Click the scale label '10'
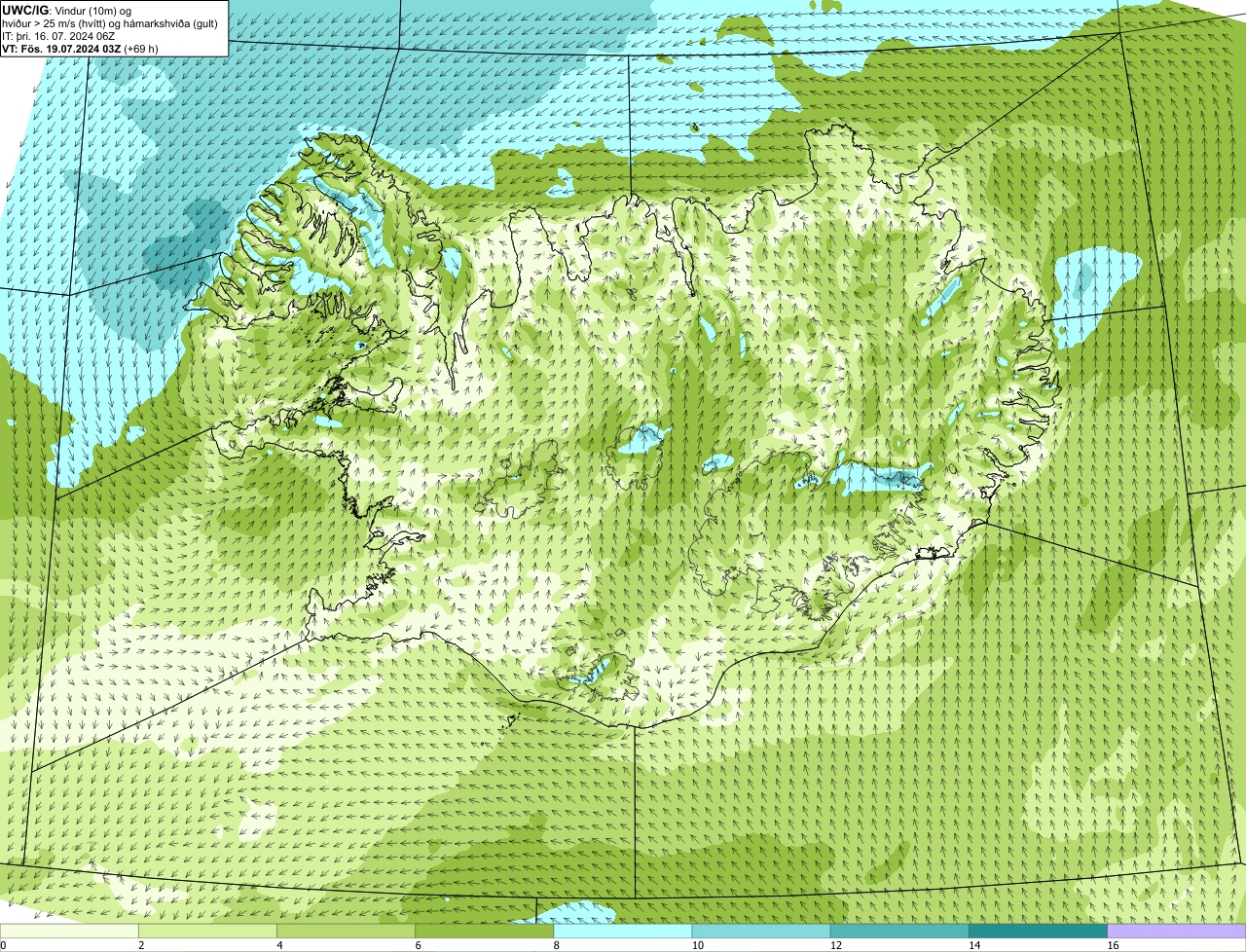The image size is (1246, 952). pyautogui.click(x=698, y=945)
